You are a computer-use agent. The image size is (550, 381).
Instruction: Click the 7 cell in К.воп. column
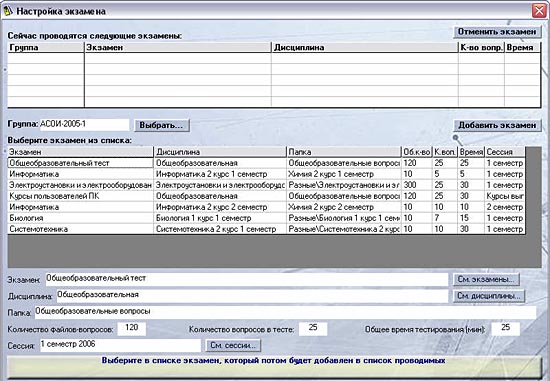pyautogui.click(x=445, y=218)
